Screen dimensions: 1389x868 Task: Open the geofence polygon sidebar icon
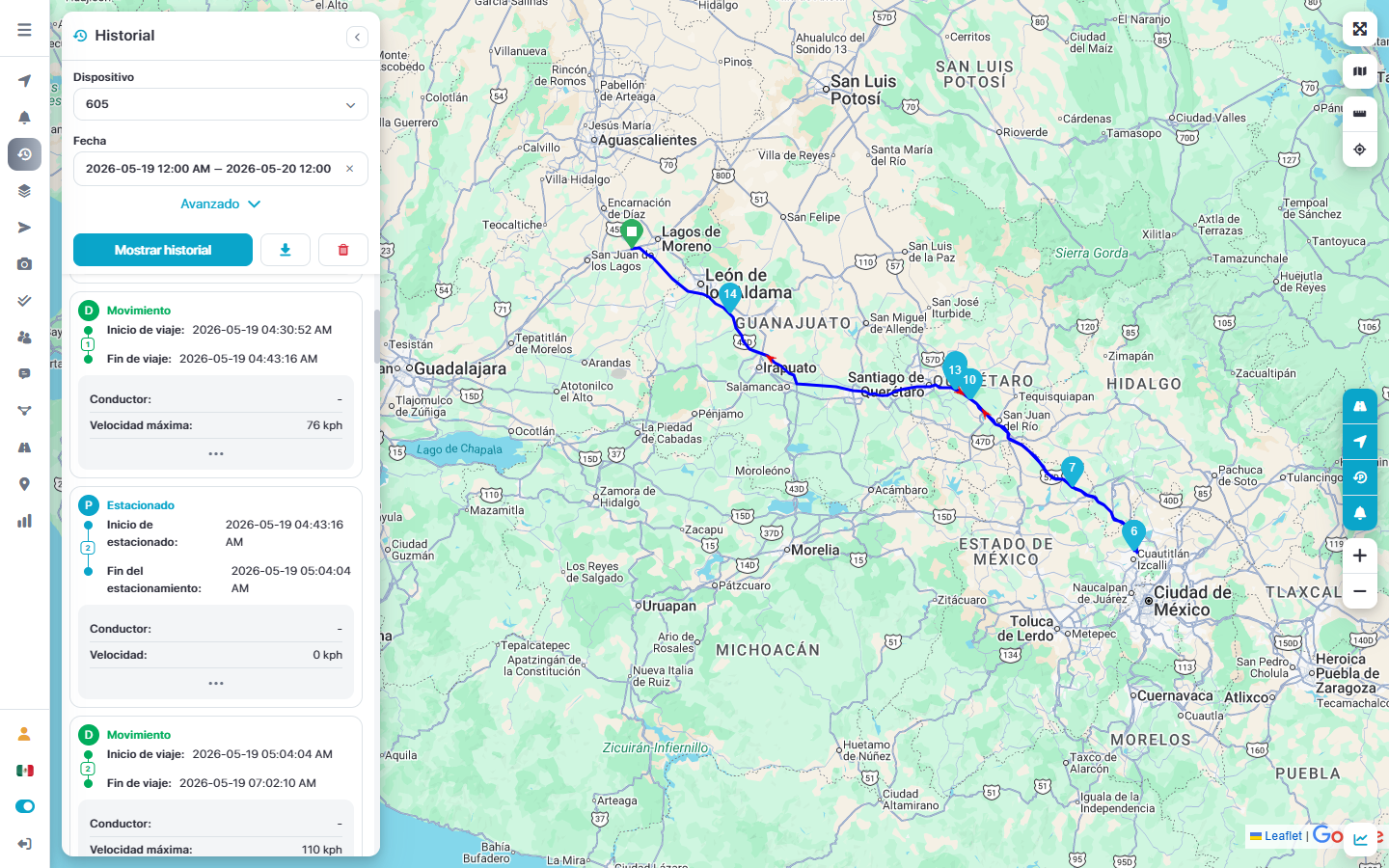coord(24,410)
